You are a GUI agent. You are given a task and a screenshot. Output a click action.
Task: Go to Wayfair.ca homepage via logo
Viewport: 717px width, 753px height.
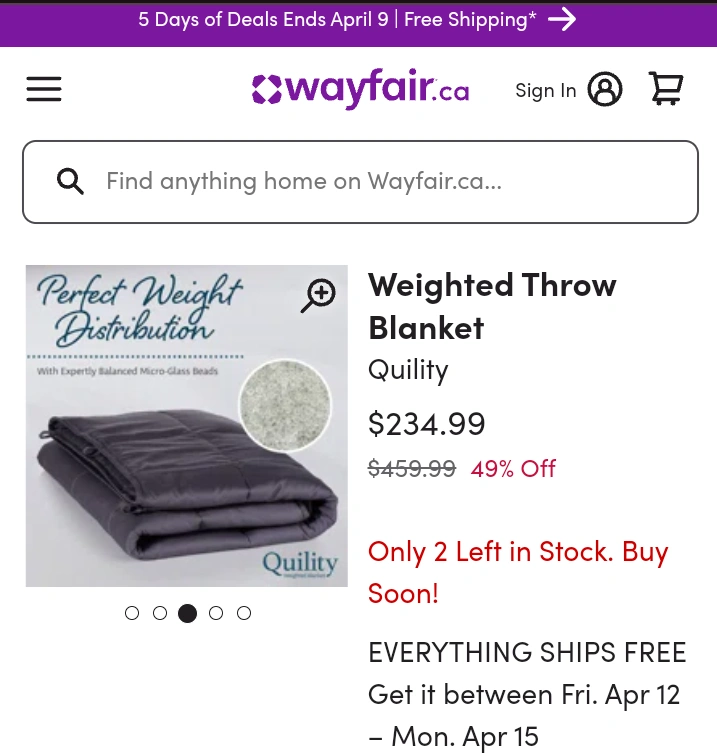[361, 89]
